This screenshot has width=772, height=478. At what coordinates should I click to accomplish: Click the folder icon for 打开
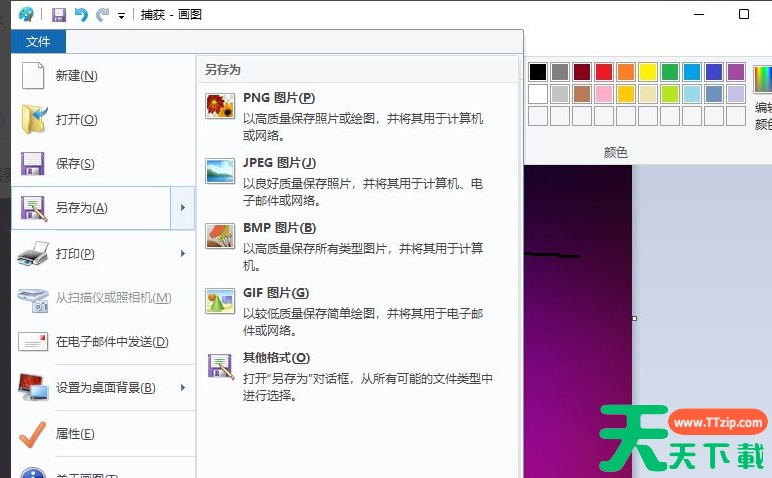pos(34,119)
